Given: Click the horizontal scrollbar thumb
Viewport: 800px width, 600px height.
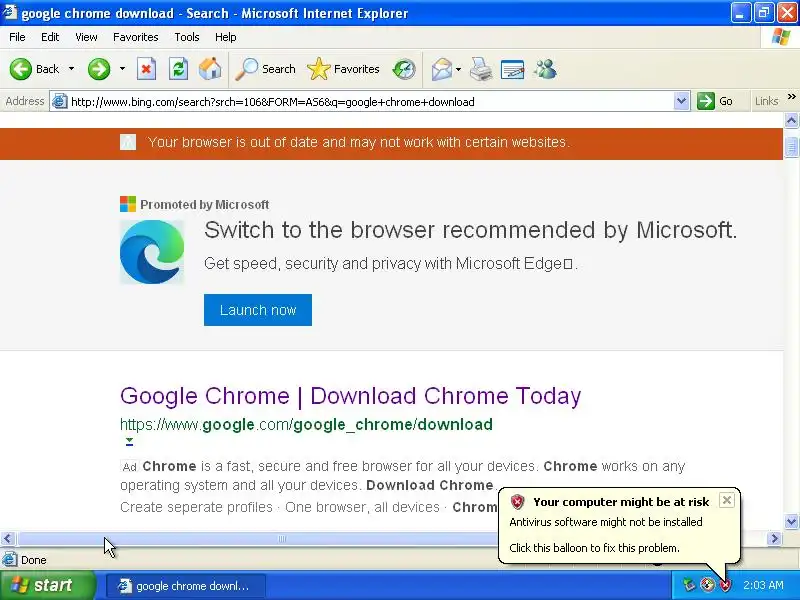Looking at the screenshot, I should click(282, 538).
